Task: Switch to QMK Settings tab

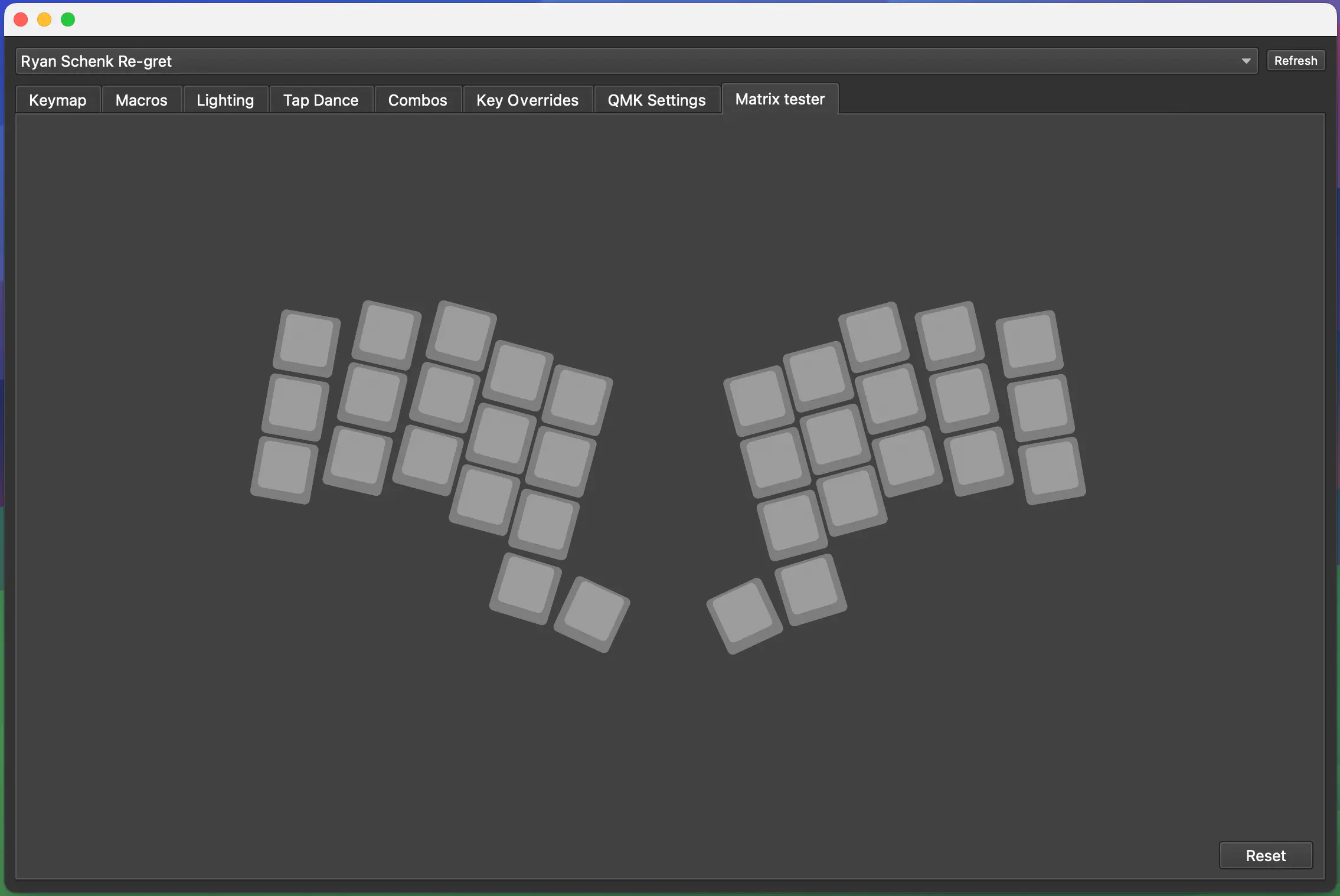Action: [656, 100]
